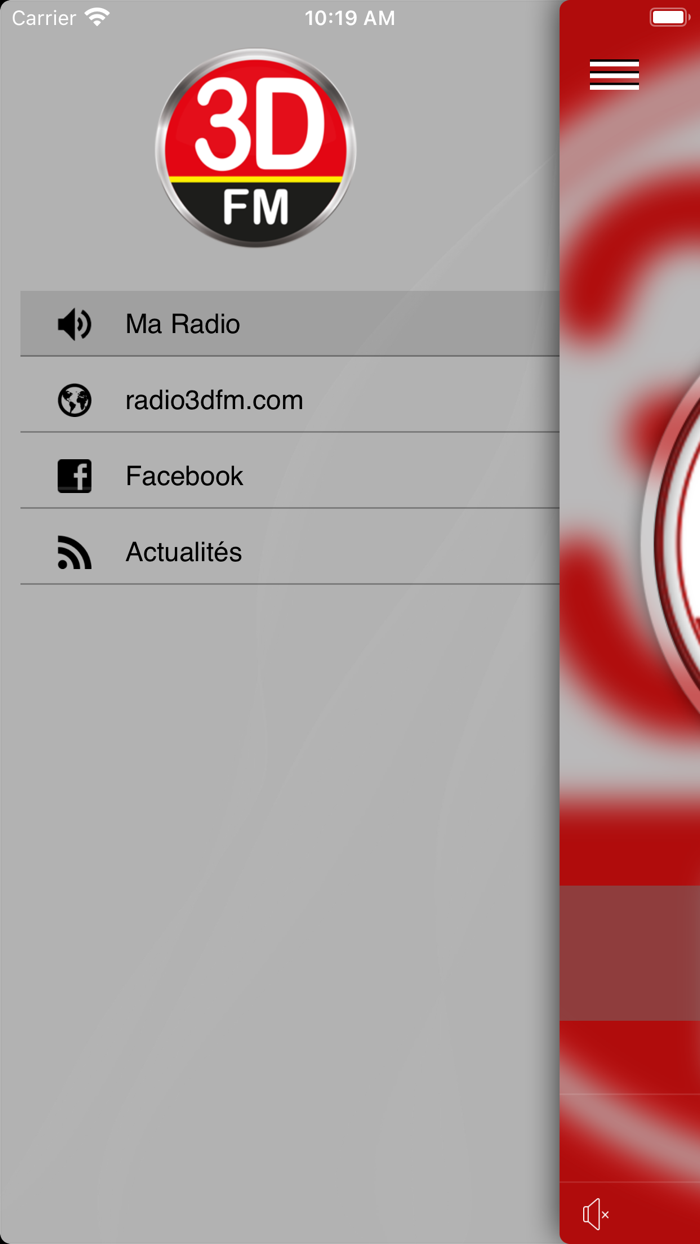Open the Actualités menu entry

coord(290,552)
